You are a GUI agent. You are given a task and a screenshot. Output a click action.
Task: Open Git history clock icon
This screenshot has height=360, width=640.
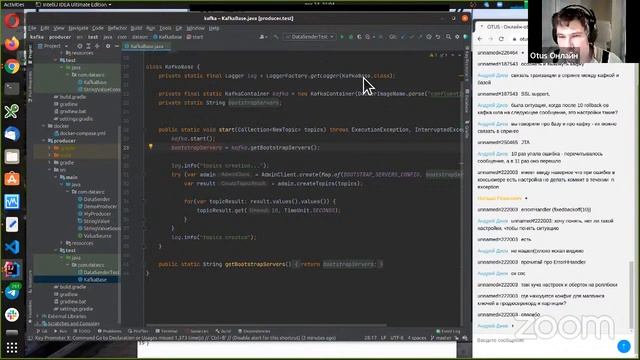pos(429,37)
